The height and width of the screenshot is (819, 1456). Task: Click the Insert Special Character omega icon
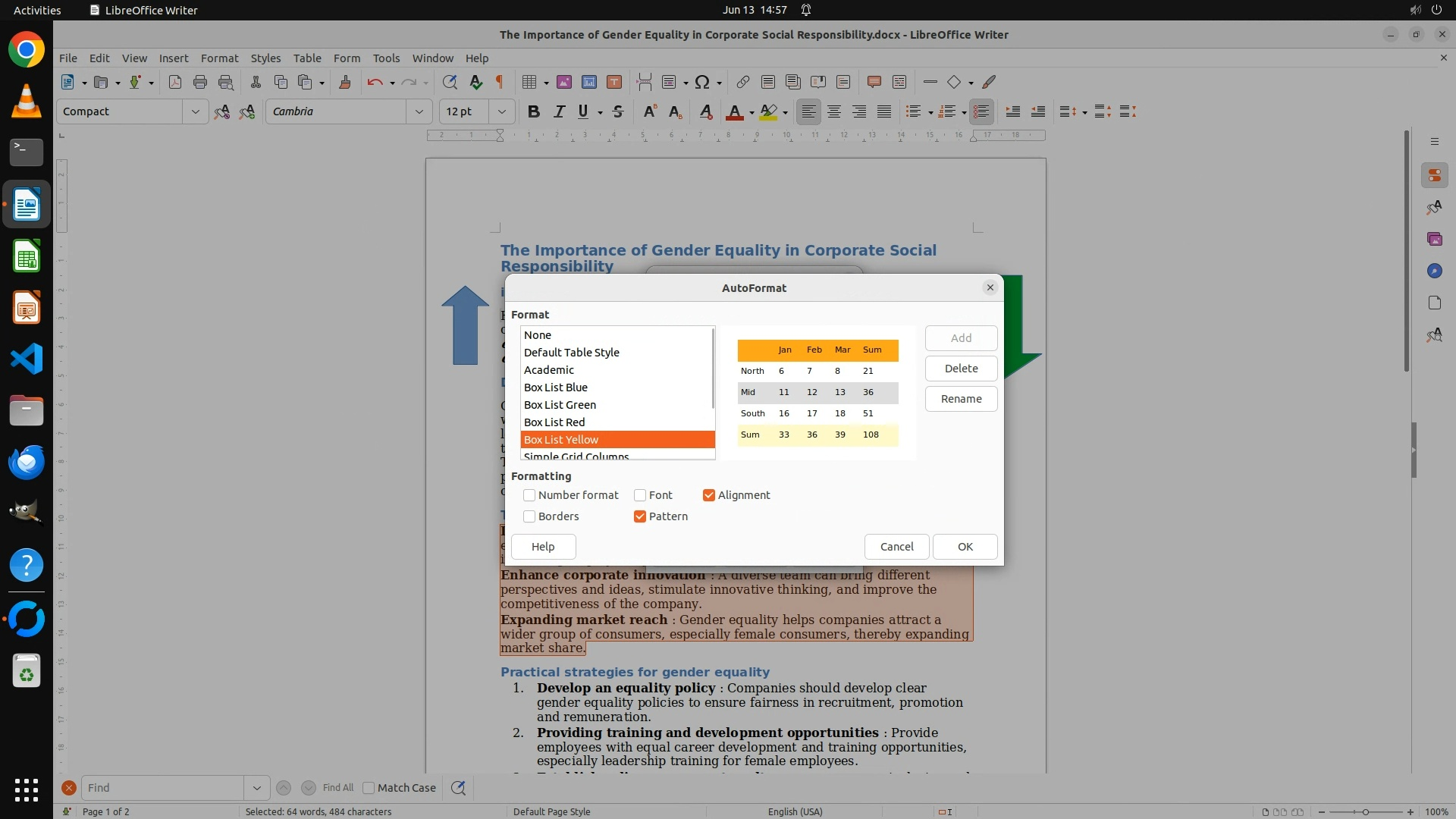(x=702, y=82)
